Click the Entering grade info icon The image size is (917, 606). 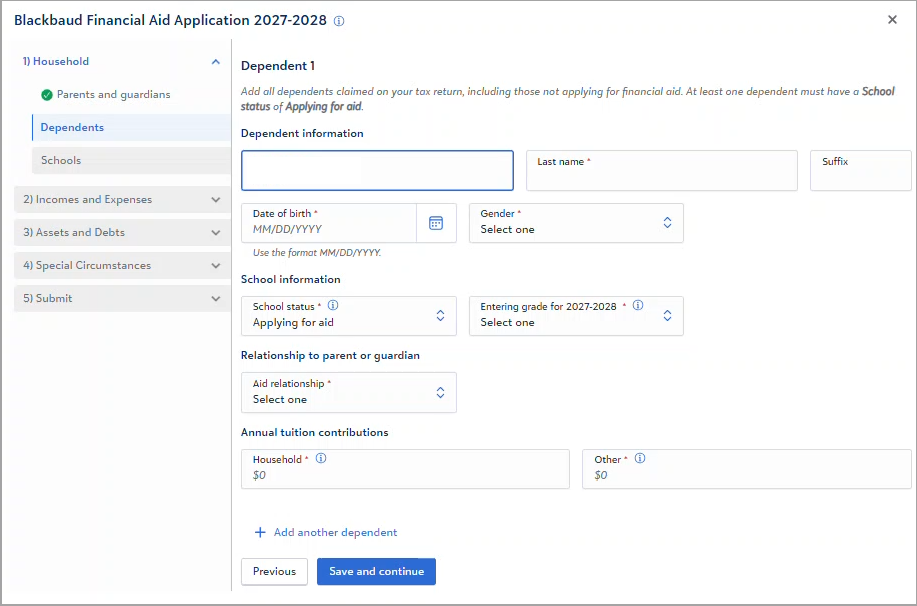point(638,305)
